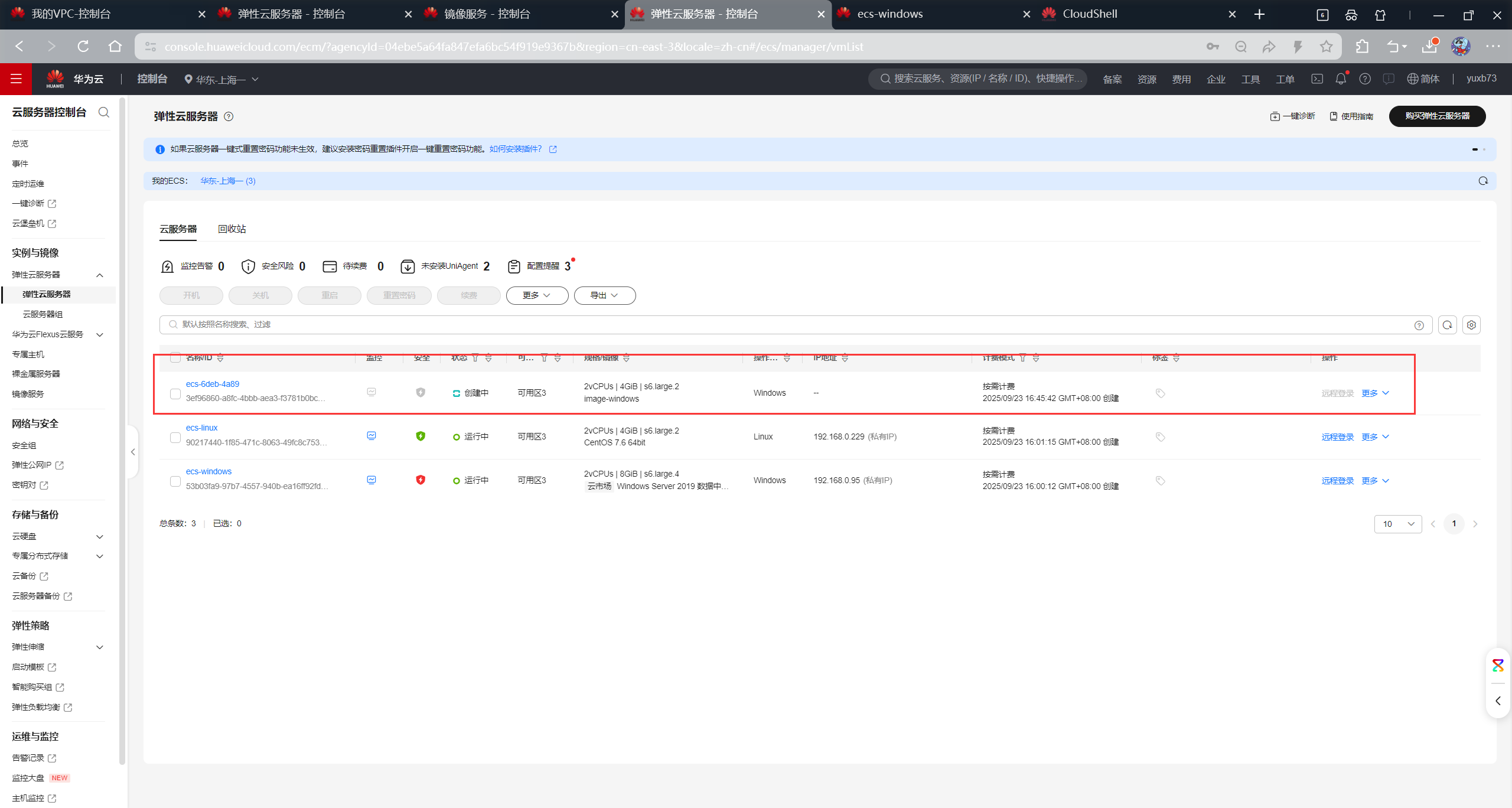Click the table column settings gear icon
The width and height of the screenshot is (1512, 808).
[x=1471, y=325]
